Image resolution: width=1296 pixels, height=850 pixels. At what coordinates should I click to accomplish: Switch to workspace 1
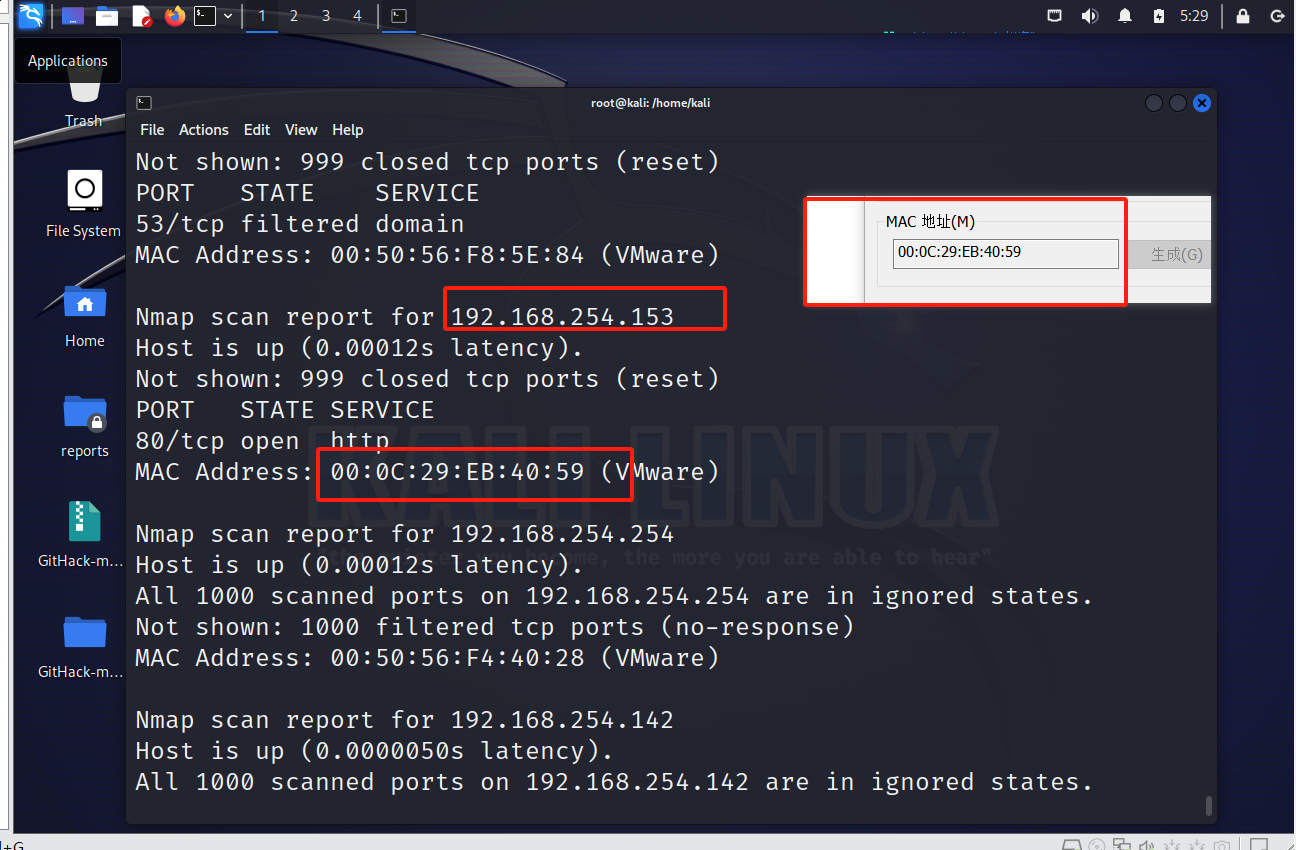pos(262,16)
